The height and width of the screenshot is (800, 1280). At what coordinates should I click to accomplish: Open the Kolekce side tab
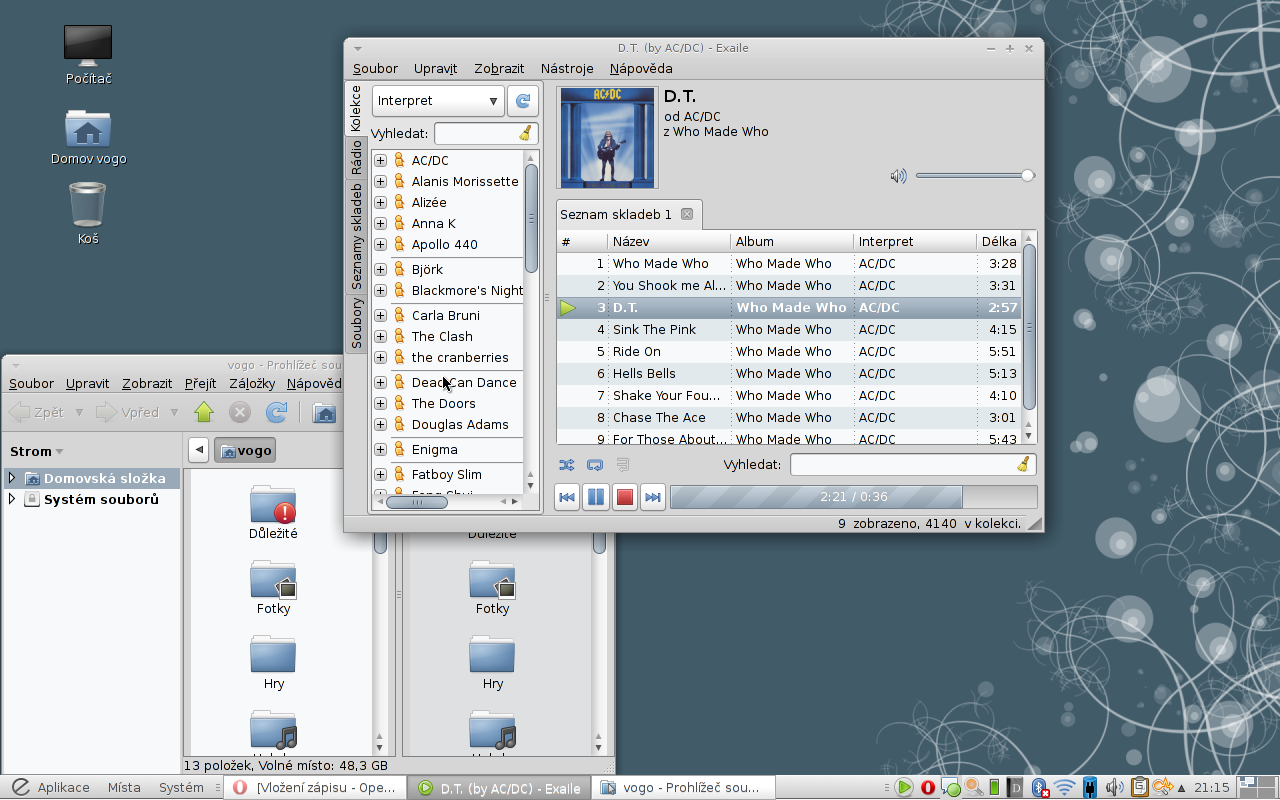click(356, 109)
